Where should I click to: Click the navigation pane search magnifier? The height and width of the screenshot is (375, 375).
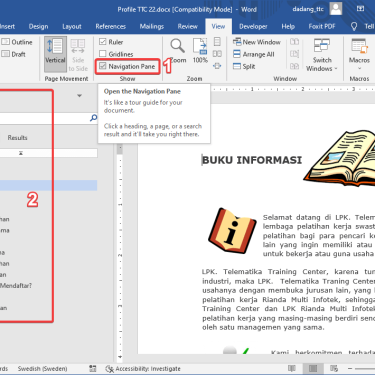click(x=94, y=118)
